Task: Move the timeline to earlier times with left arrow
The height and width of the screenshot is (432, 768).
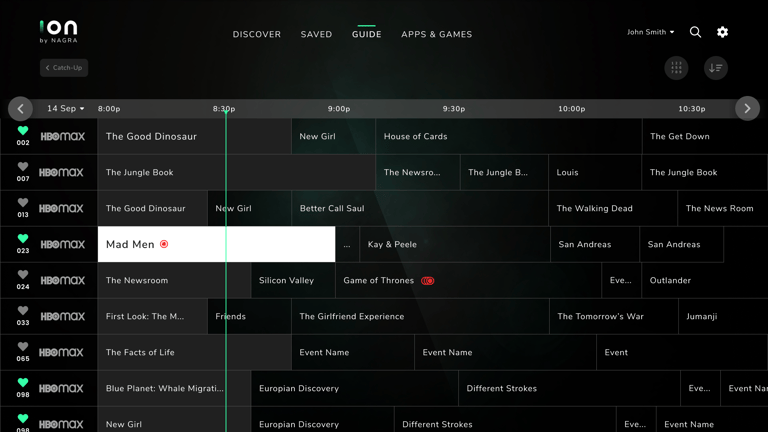Action: pos(21,109)
